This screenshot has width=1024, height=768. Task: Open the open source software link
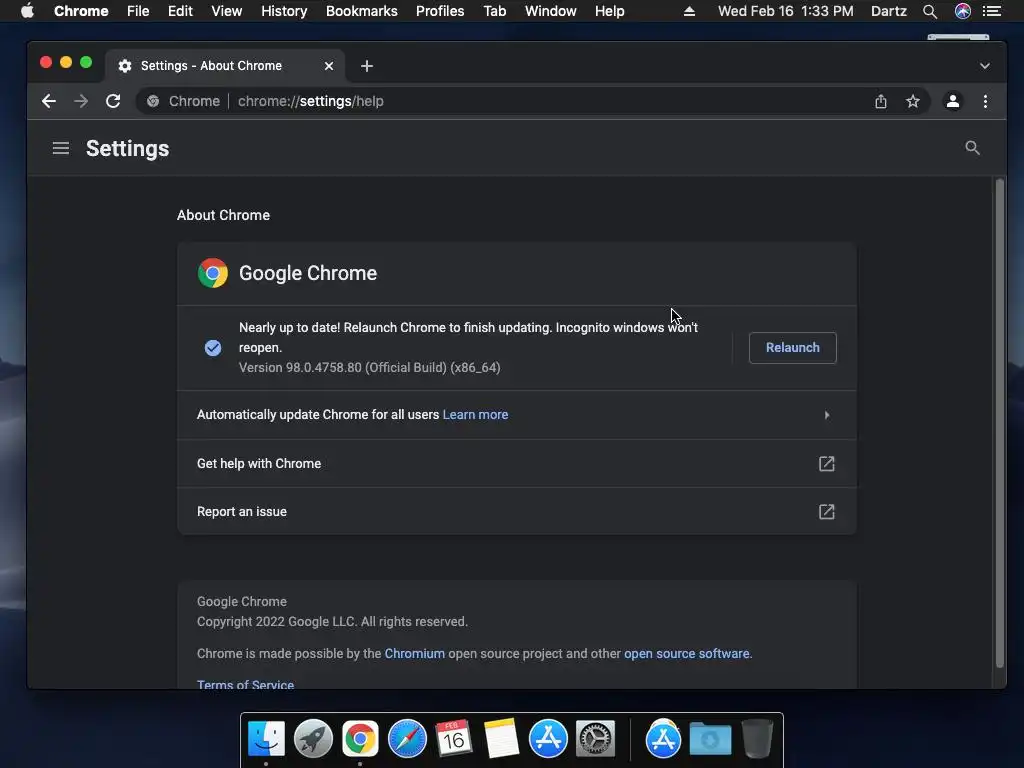tap(686, 653)
